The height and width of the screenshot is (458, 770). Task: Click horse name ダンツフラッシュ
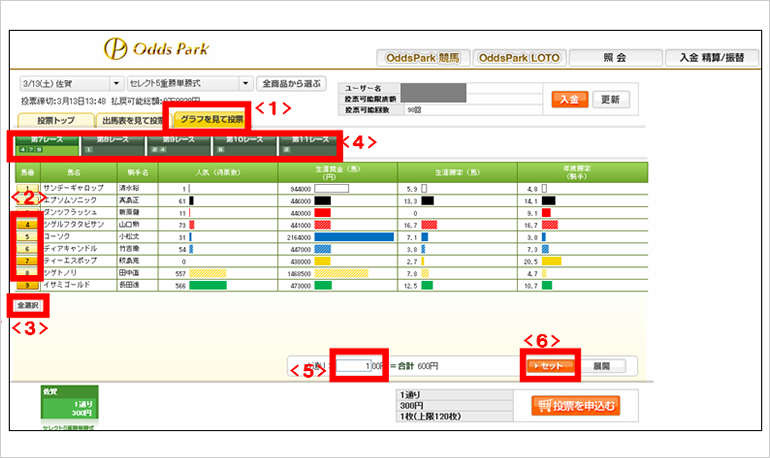70,212
